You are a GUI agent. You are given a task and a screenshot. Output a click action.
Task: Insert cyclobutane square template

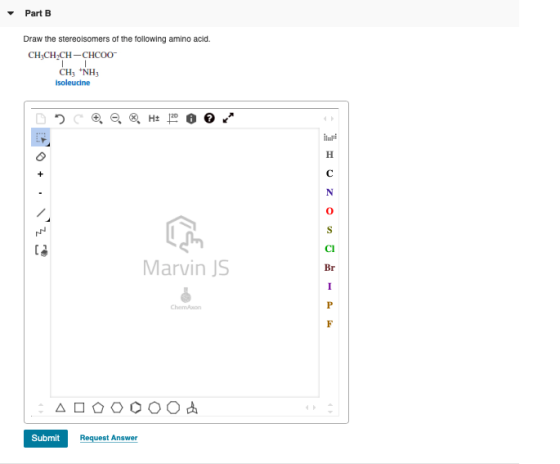[x=79, y=408]
